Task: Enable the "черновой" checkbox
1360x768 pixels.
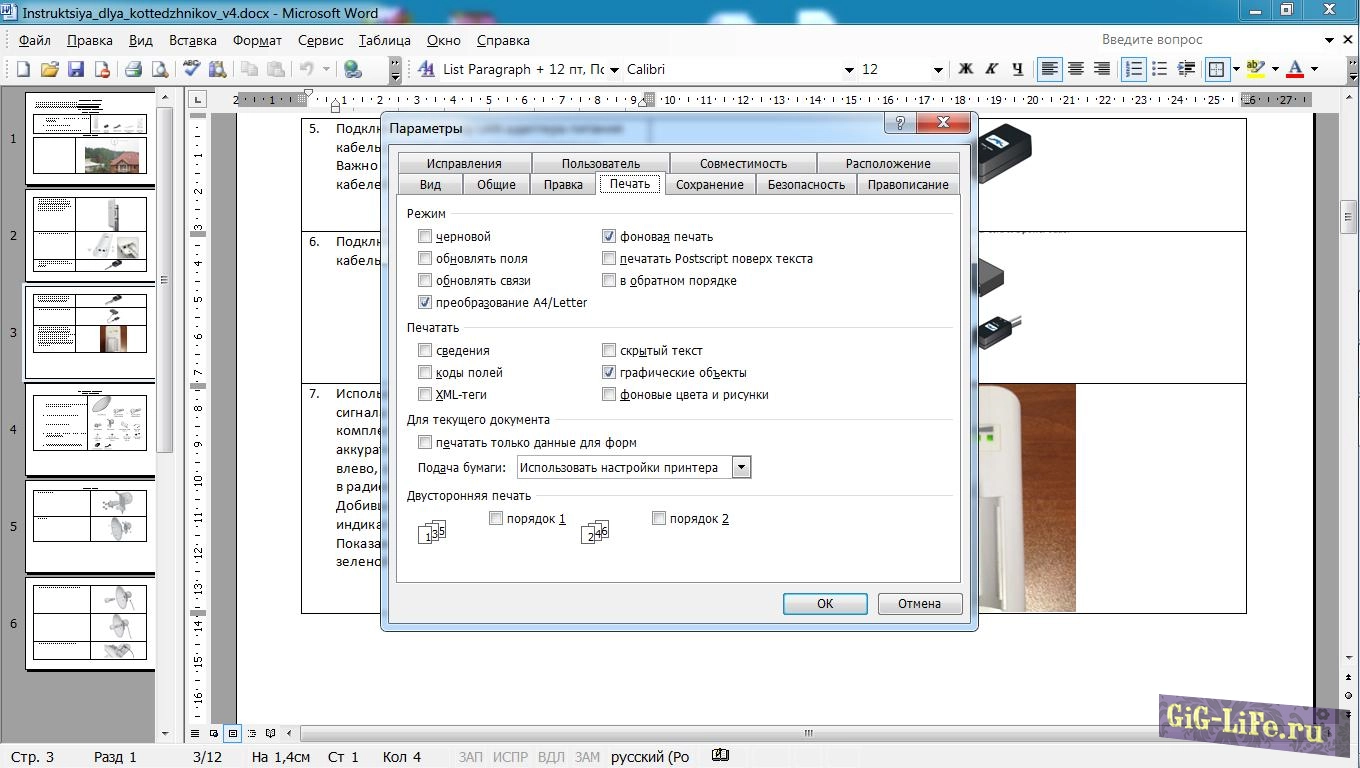Action: coord(425,237)
